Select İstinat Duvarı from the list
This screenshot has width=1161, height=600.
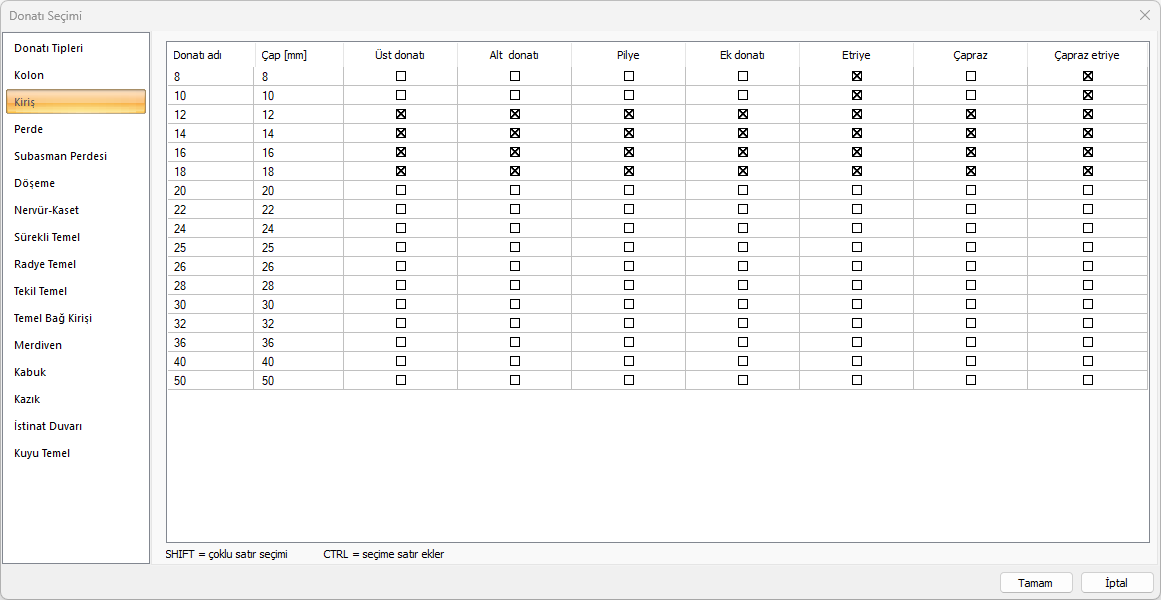tap(48, 426)
